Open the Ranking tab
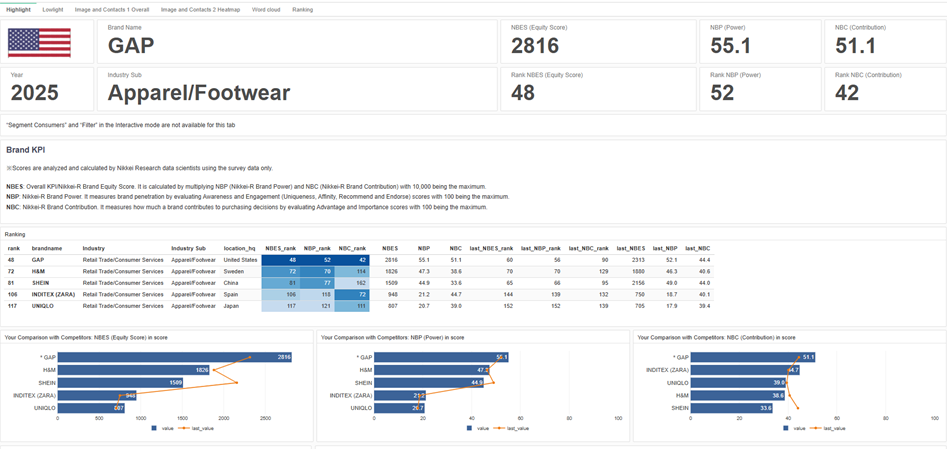Screen dimensions: 947x449 (x=302, y=9)
